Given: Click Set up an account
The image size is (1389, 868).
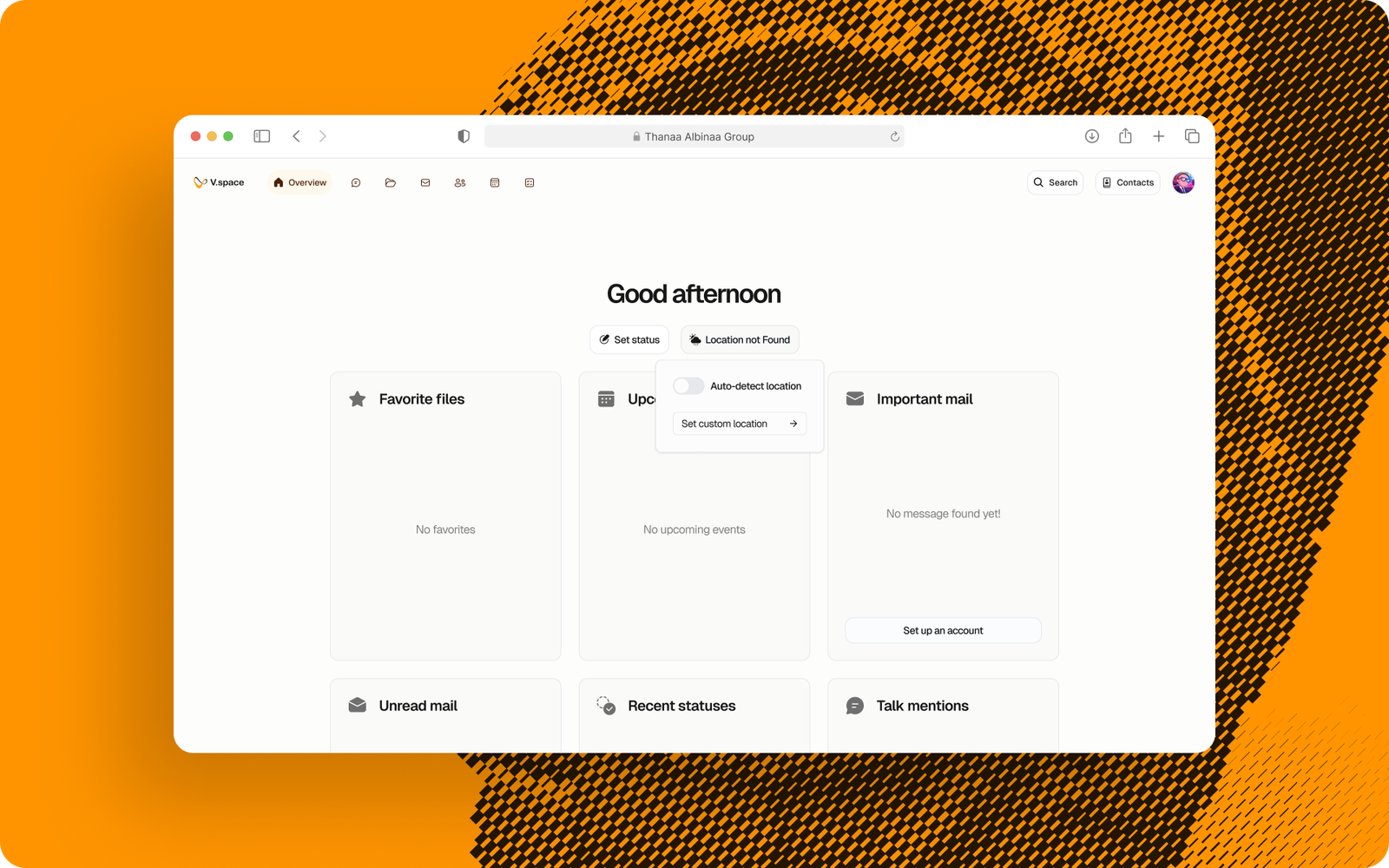Looking at the screenshot, I should pos(943,631).
